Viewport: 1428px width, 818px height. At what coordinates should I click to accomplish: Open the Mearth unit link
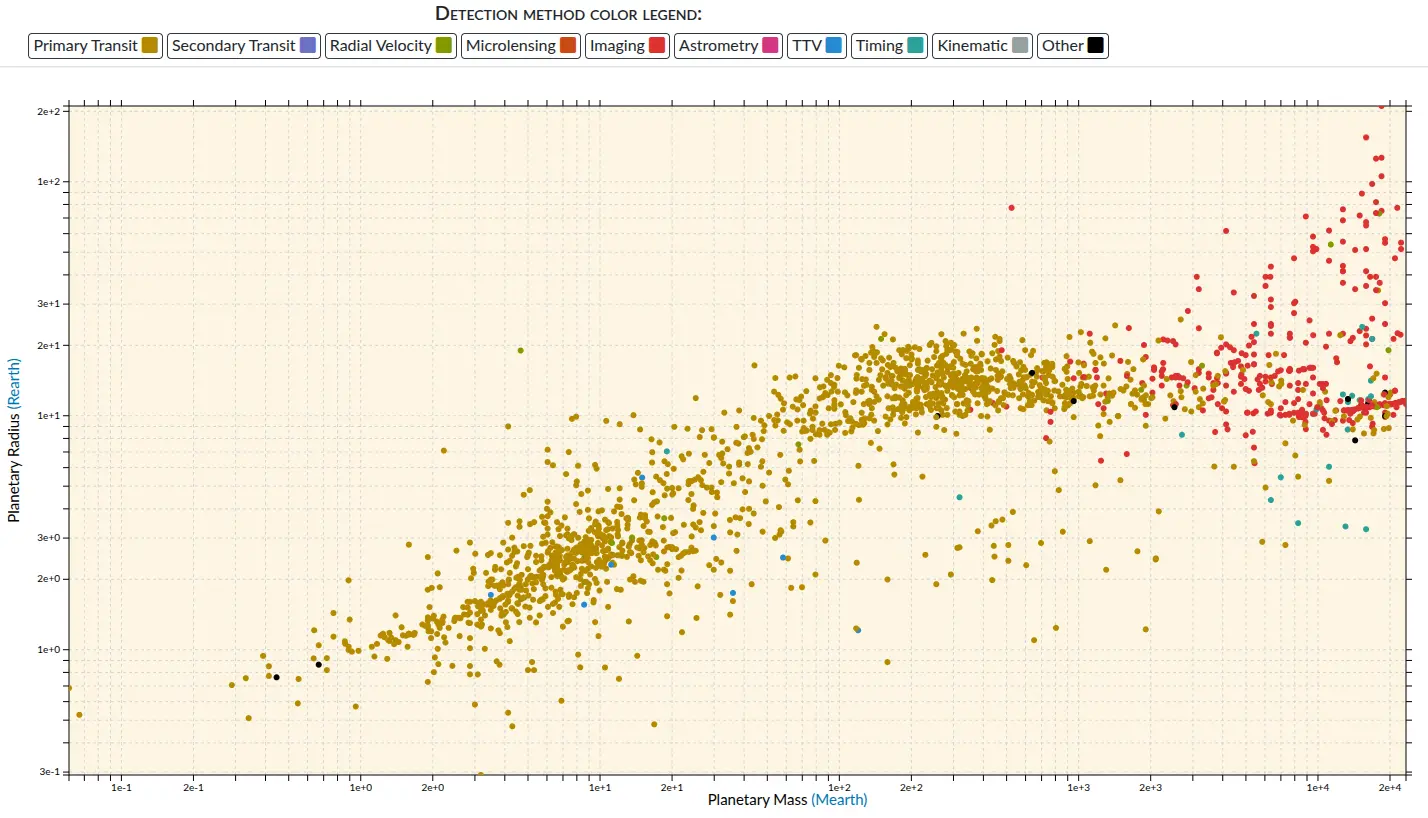839,800
